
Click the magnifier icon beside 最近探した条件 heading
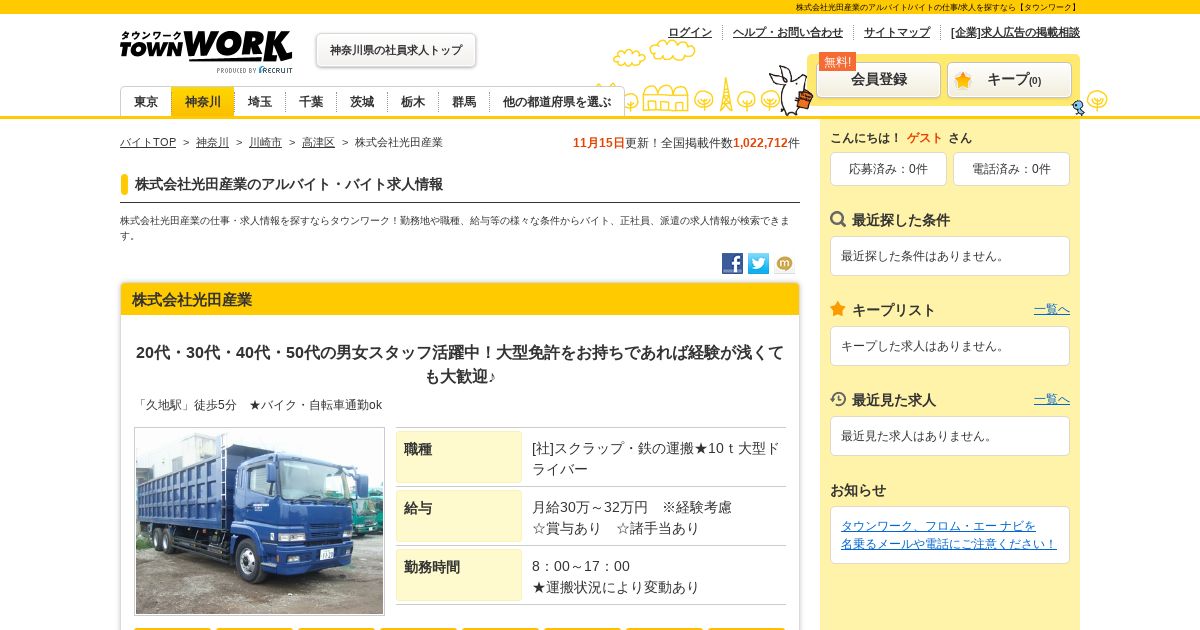[x=838, y=219]
